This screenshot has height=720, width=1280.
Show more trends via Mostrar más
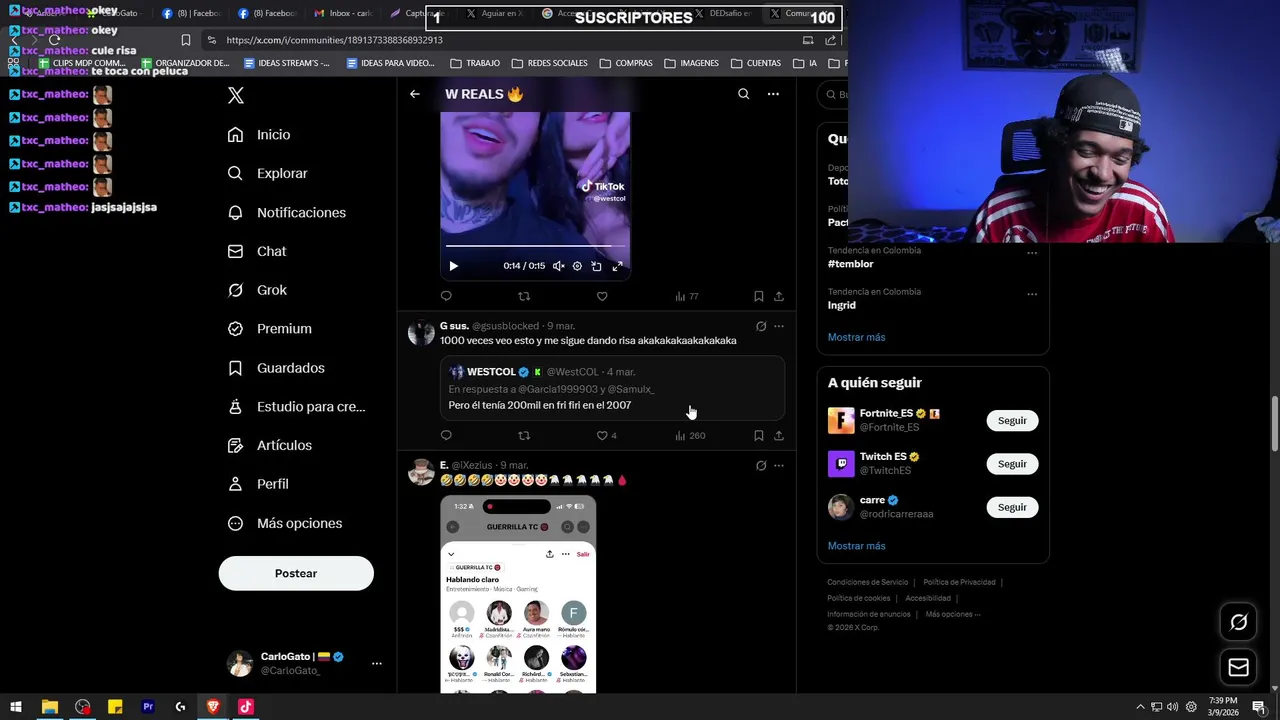(x=857, y=337)
